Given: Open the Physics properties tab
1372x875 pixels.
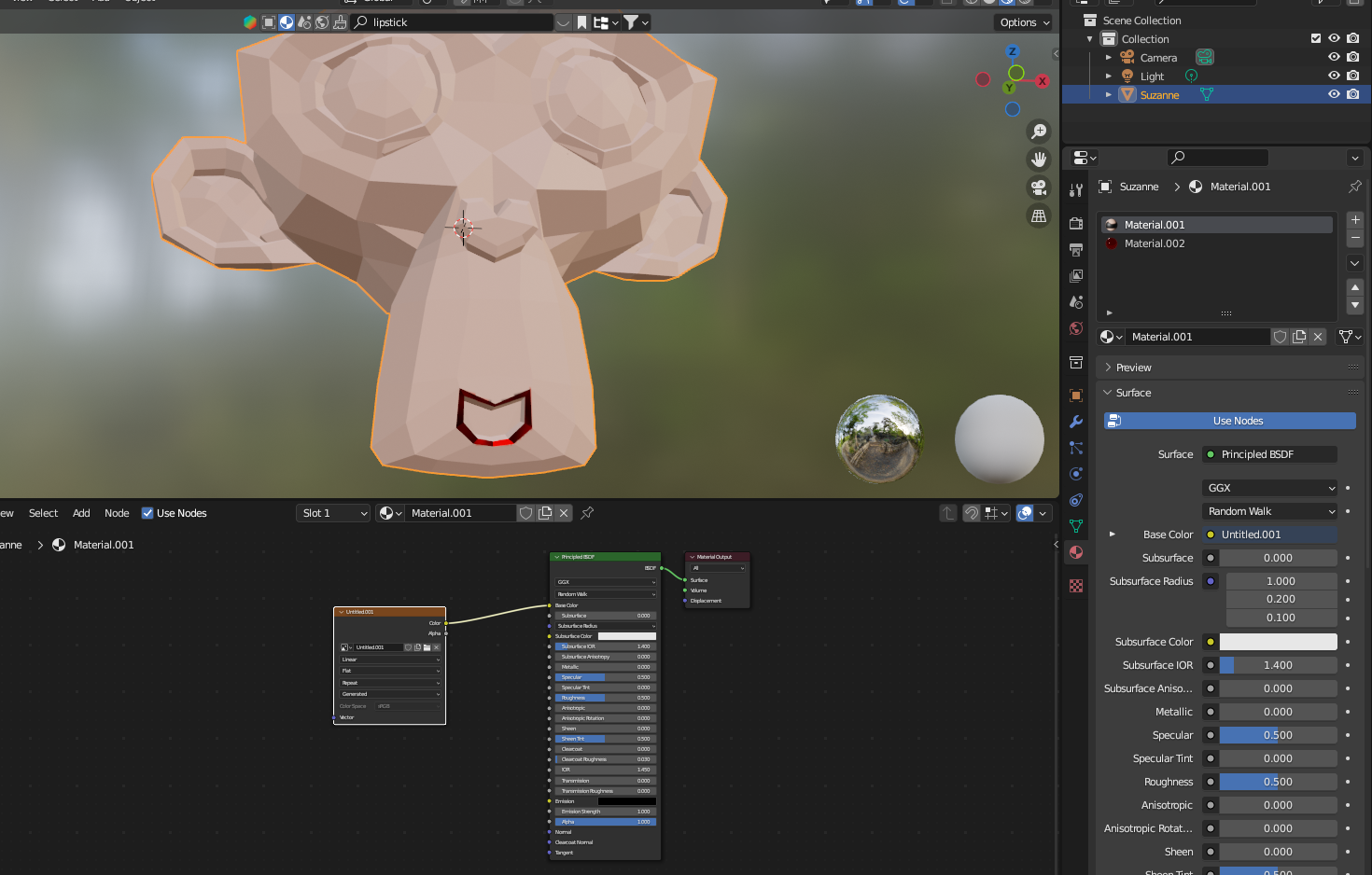Looking at the screenshot, I should (1076, 474).
